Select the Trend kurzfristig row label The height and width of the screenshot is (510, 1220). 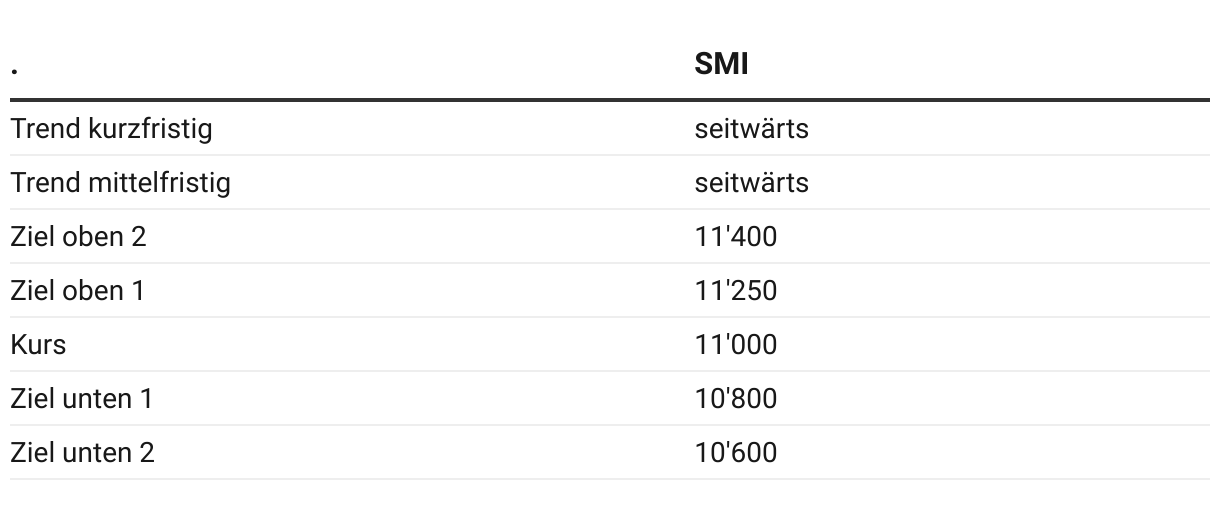(111, 129)
